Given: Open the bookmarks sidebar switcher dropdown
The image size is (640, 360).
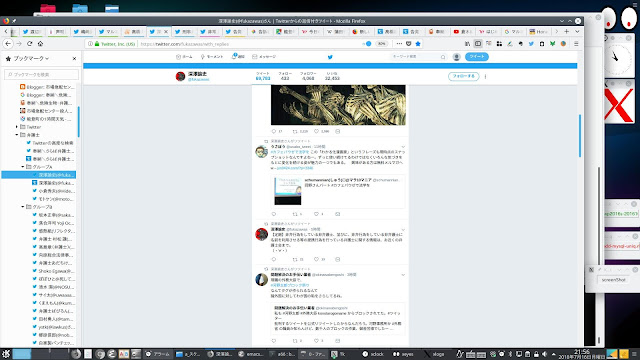Looking at the screenshot, I should 31,58.
